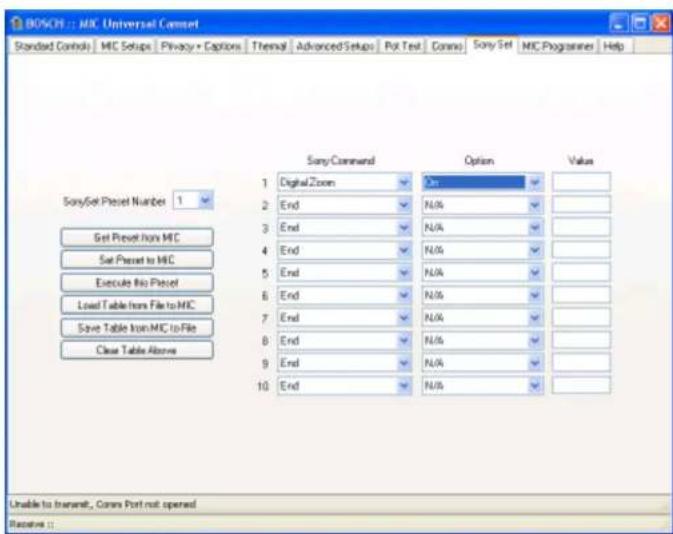Open row 9 Sony Command dropdown
673x534 pixels.
click(345, 363)
